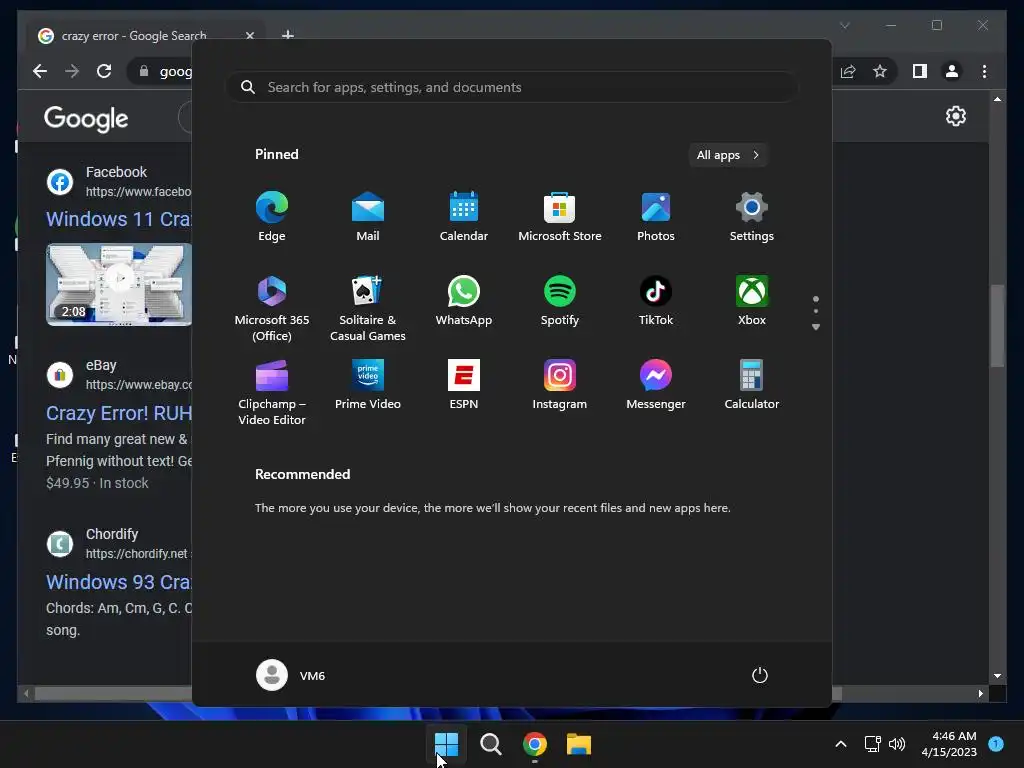The image size is (1024, 768).
Task: Go forward in Chrome
Action: (72, 71)
